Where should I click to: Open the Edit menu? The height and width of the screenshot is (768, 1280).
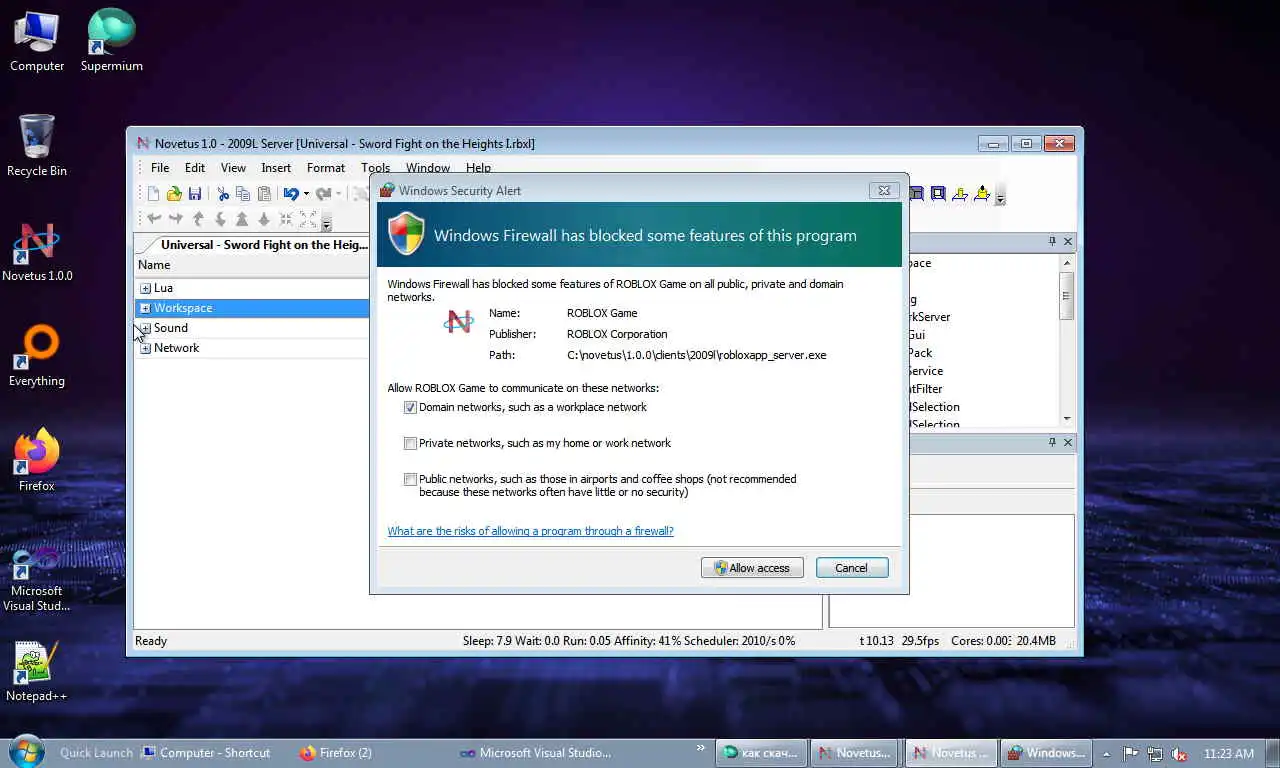[x=195, y=168]
